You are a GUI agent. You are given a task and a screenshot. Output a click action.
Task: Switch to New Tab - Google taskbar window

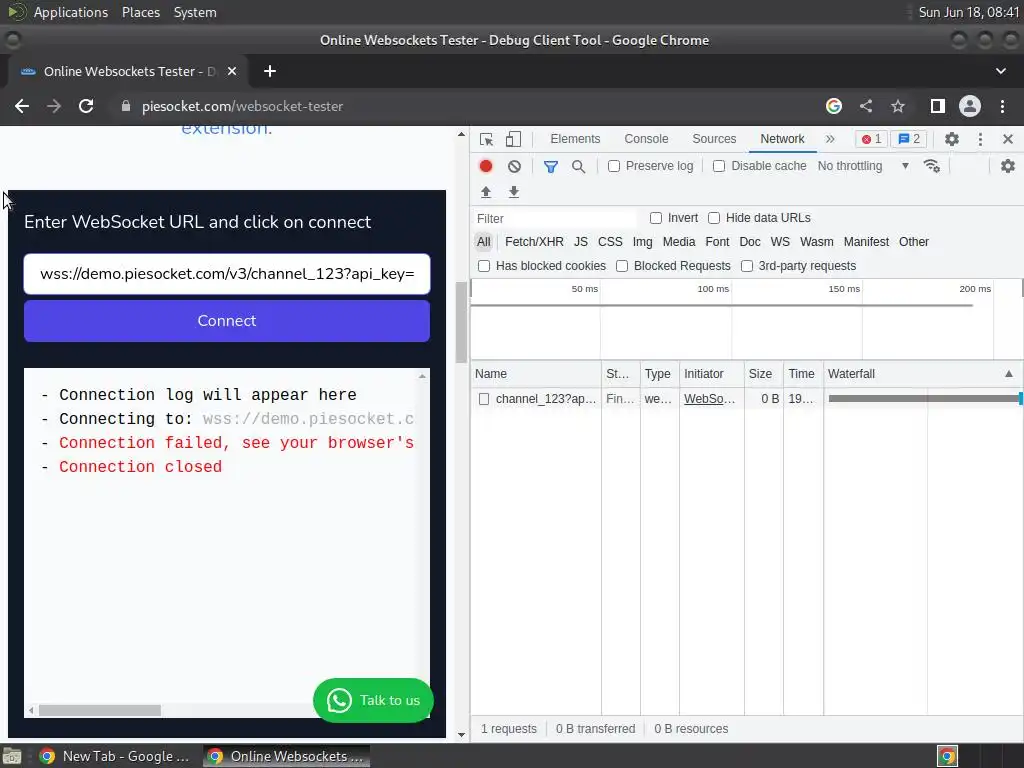114,756
